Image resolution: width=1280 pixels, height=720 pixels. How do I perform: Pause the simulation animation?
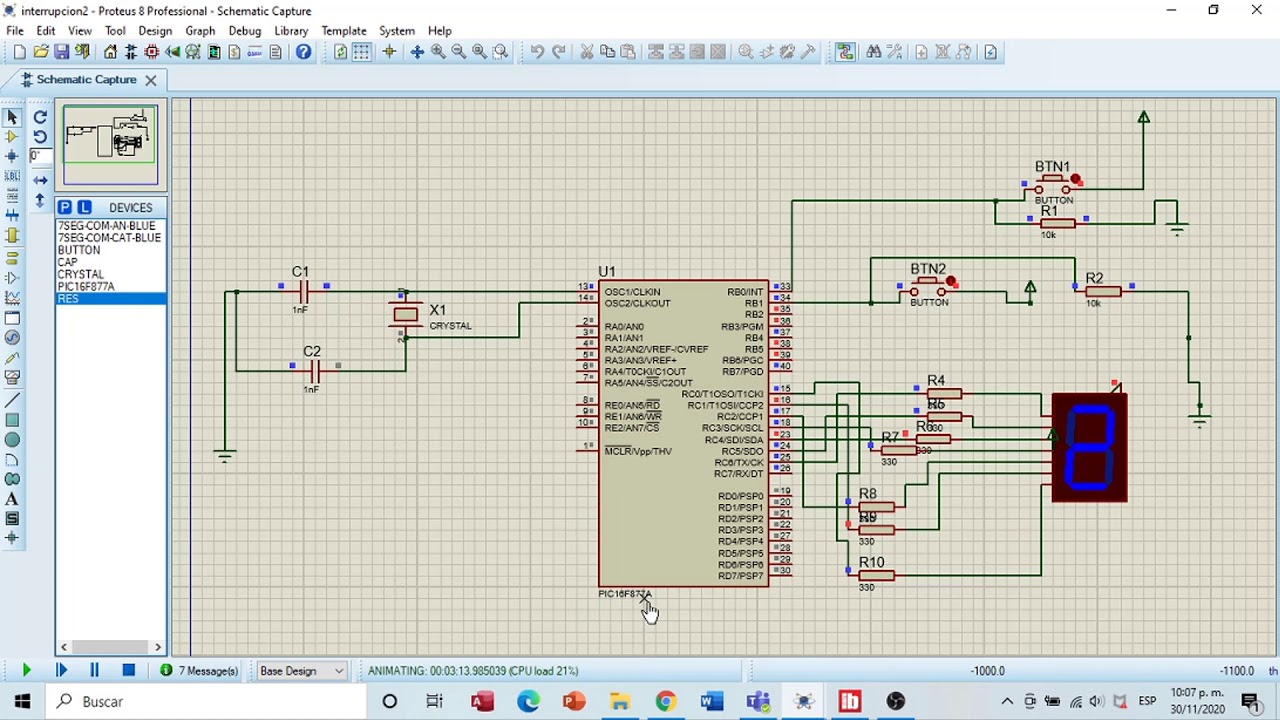pyautogui.click(x=94, y=671)
